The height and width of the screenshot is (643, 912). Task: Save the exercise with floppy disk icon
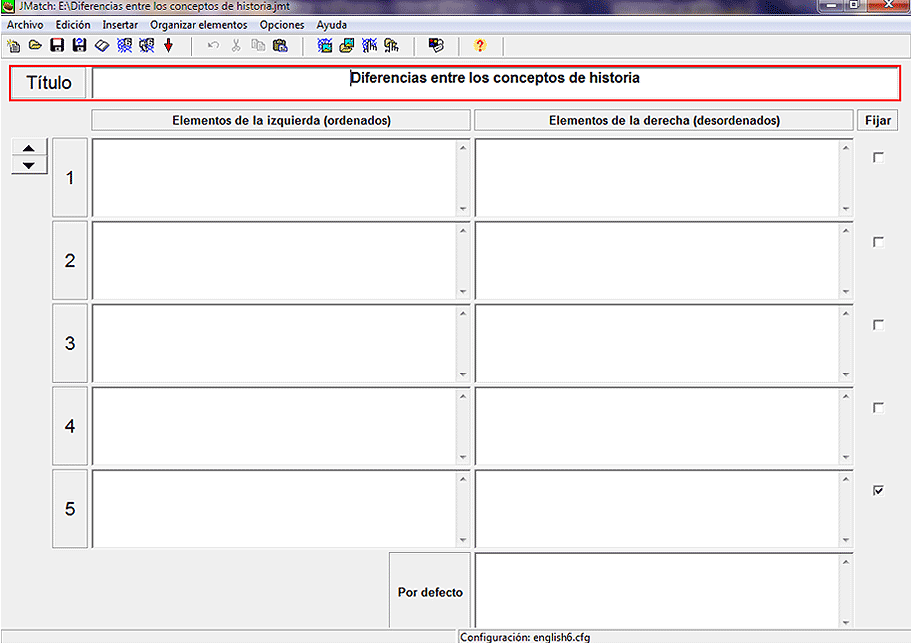(x=57, y=45)
